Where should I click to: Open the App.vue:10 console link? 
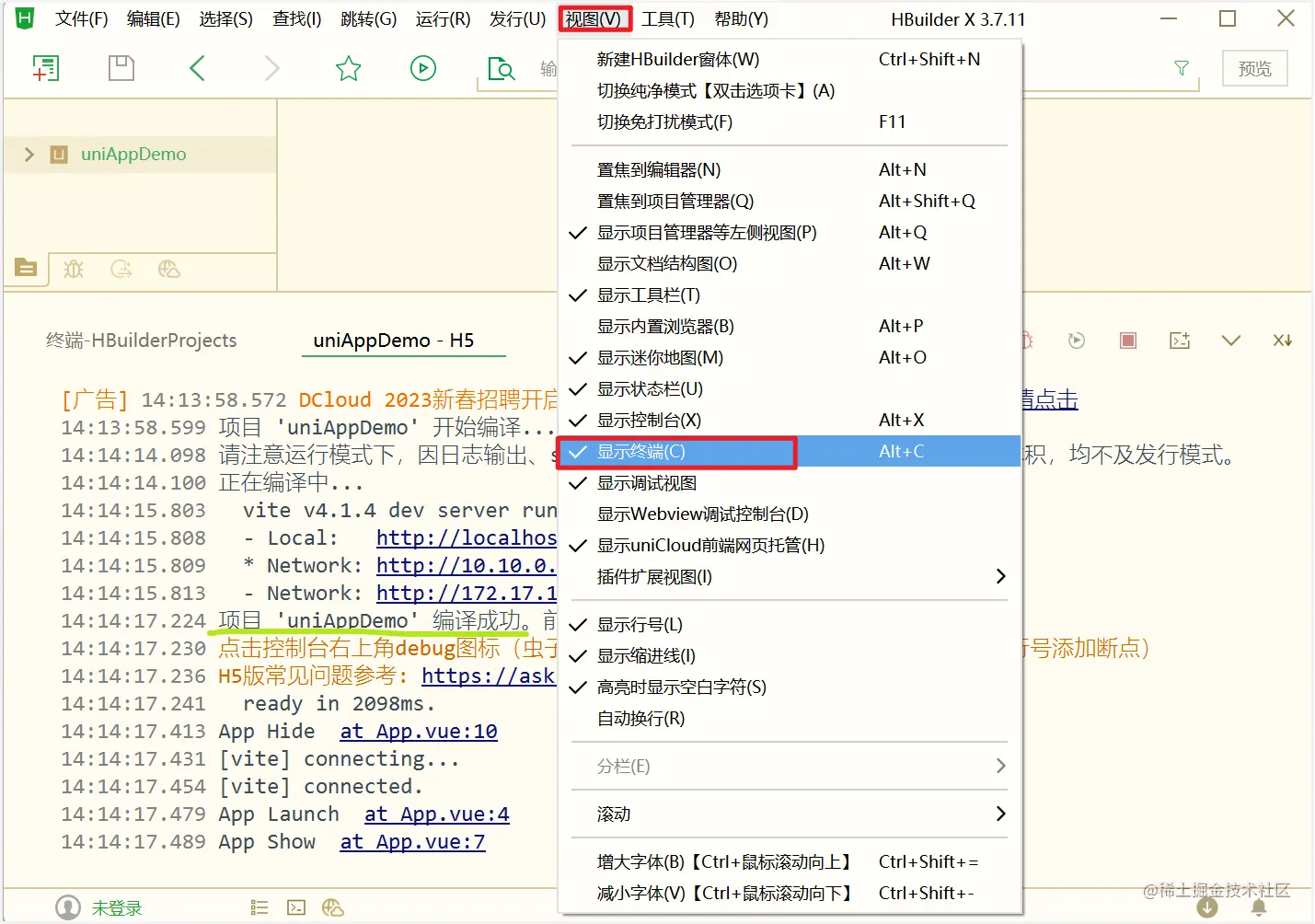[x=419, y=732]
